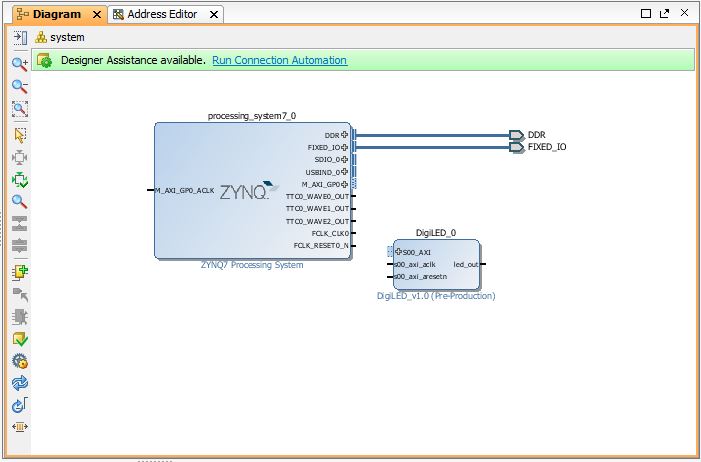The width and height of the screenshot is (701, 462).
Task: Click the system hierarchy breadcrumb icon
Action: click(x=41, y=37)
